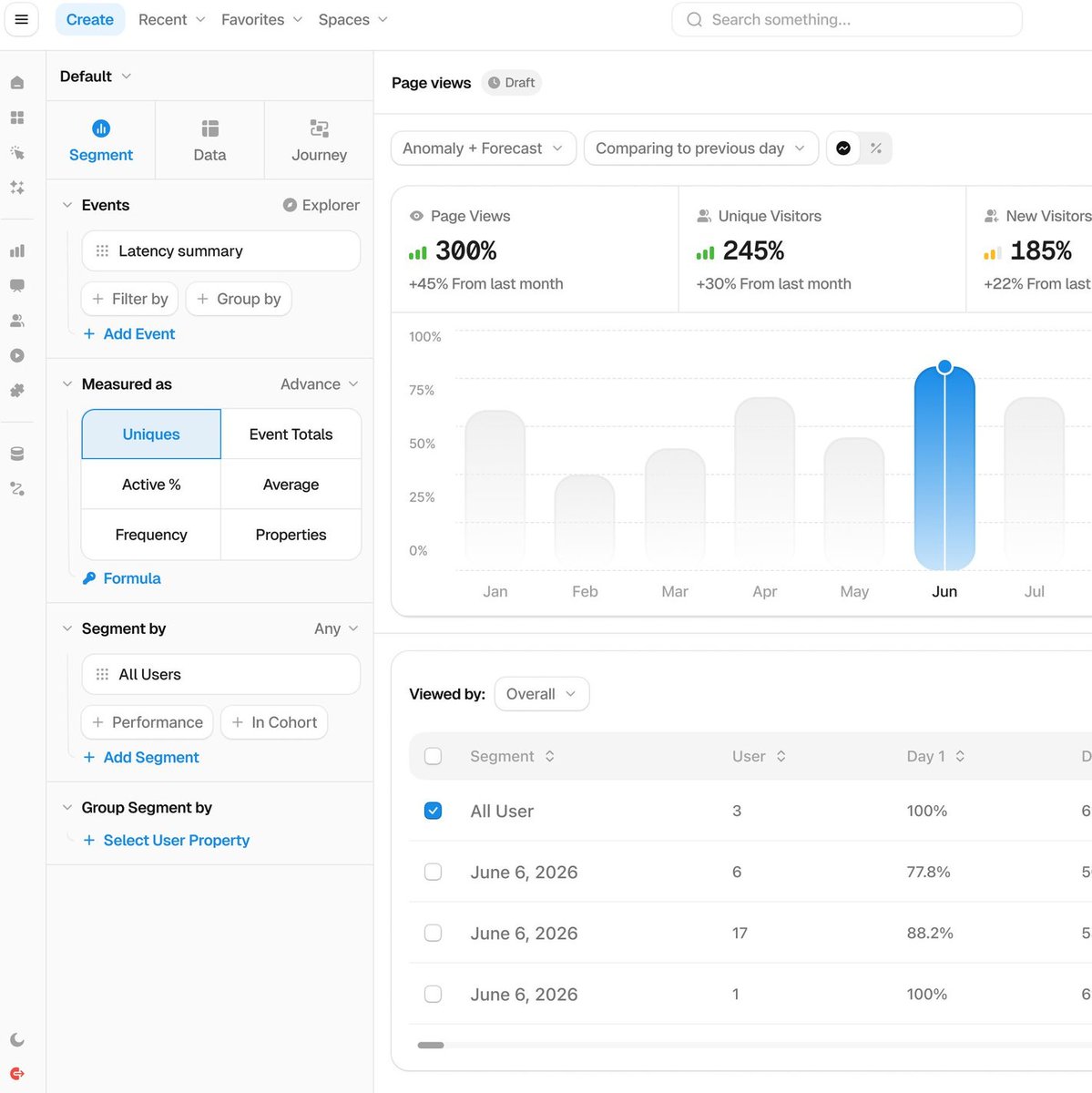
Task: Select the percent display toggle
Action: pos(875,148)
